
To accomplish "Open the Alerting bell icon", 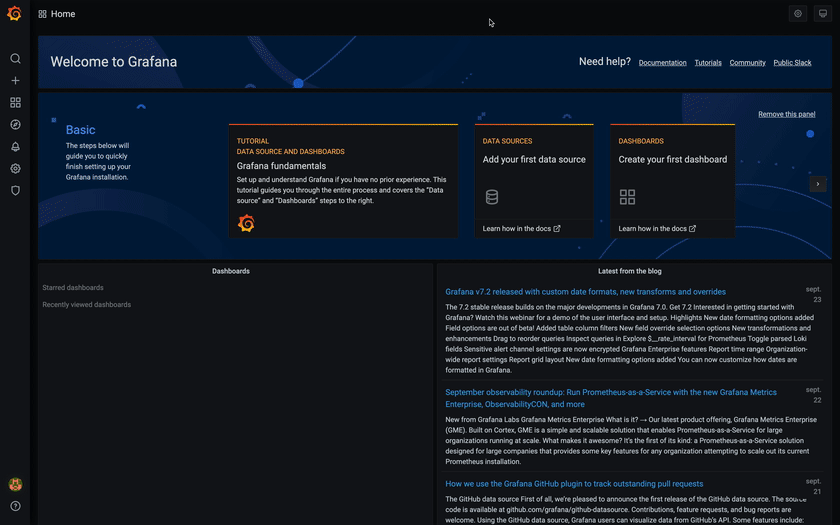I will (15, 147).
